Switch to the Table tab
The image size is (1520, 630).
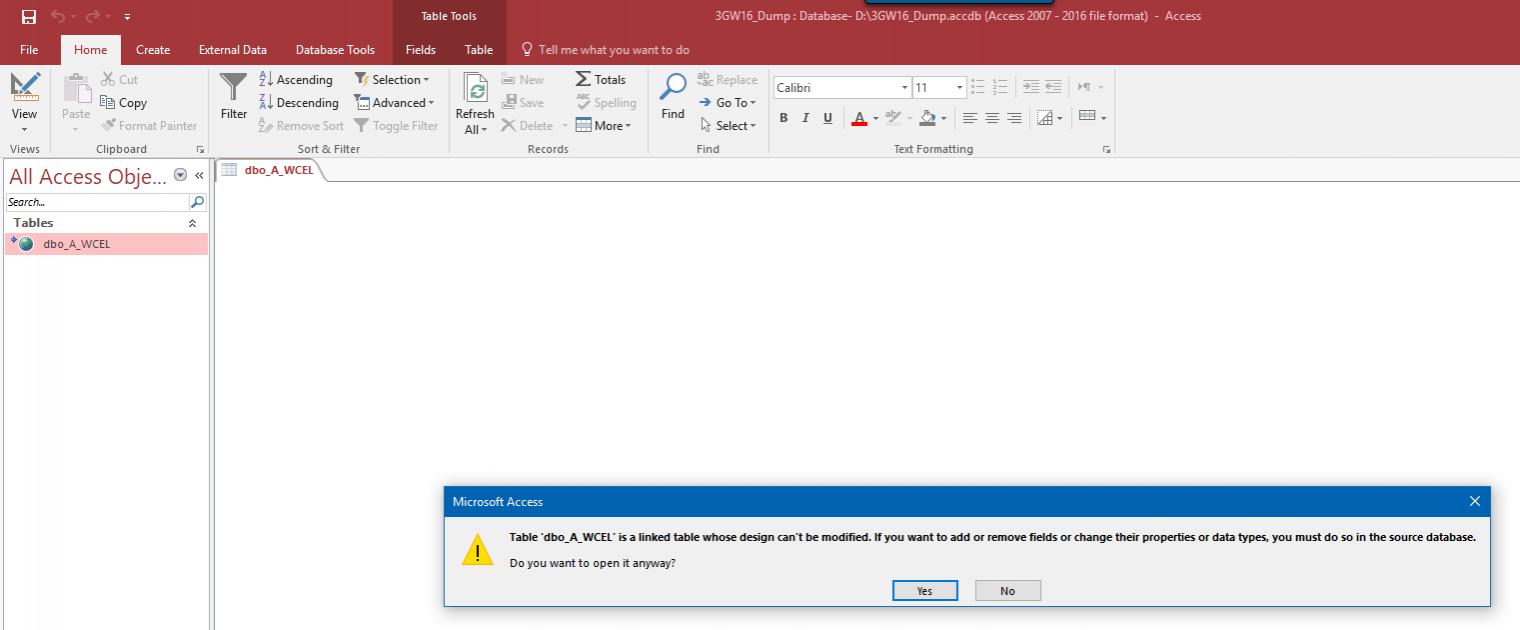(x=479, y=50)
